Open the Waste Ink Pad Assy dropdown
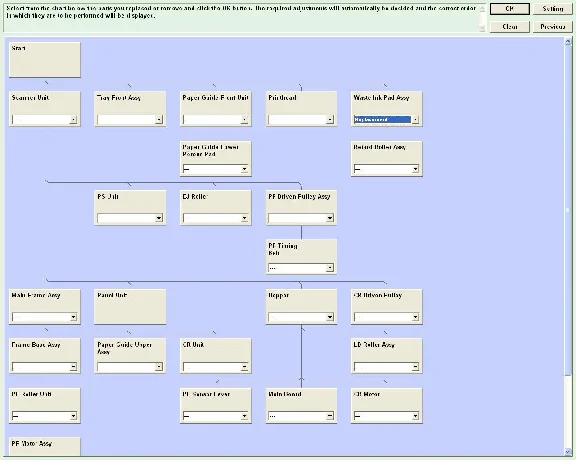This screenshot has height=460, width=576. pos(386,119)
